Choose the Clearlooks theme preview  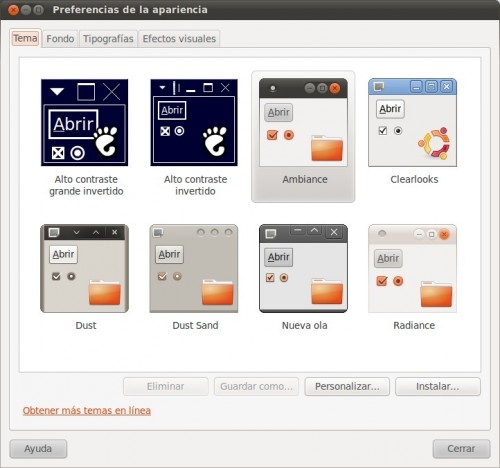[x=412, y=123]
